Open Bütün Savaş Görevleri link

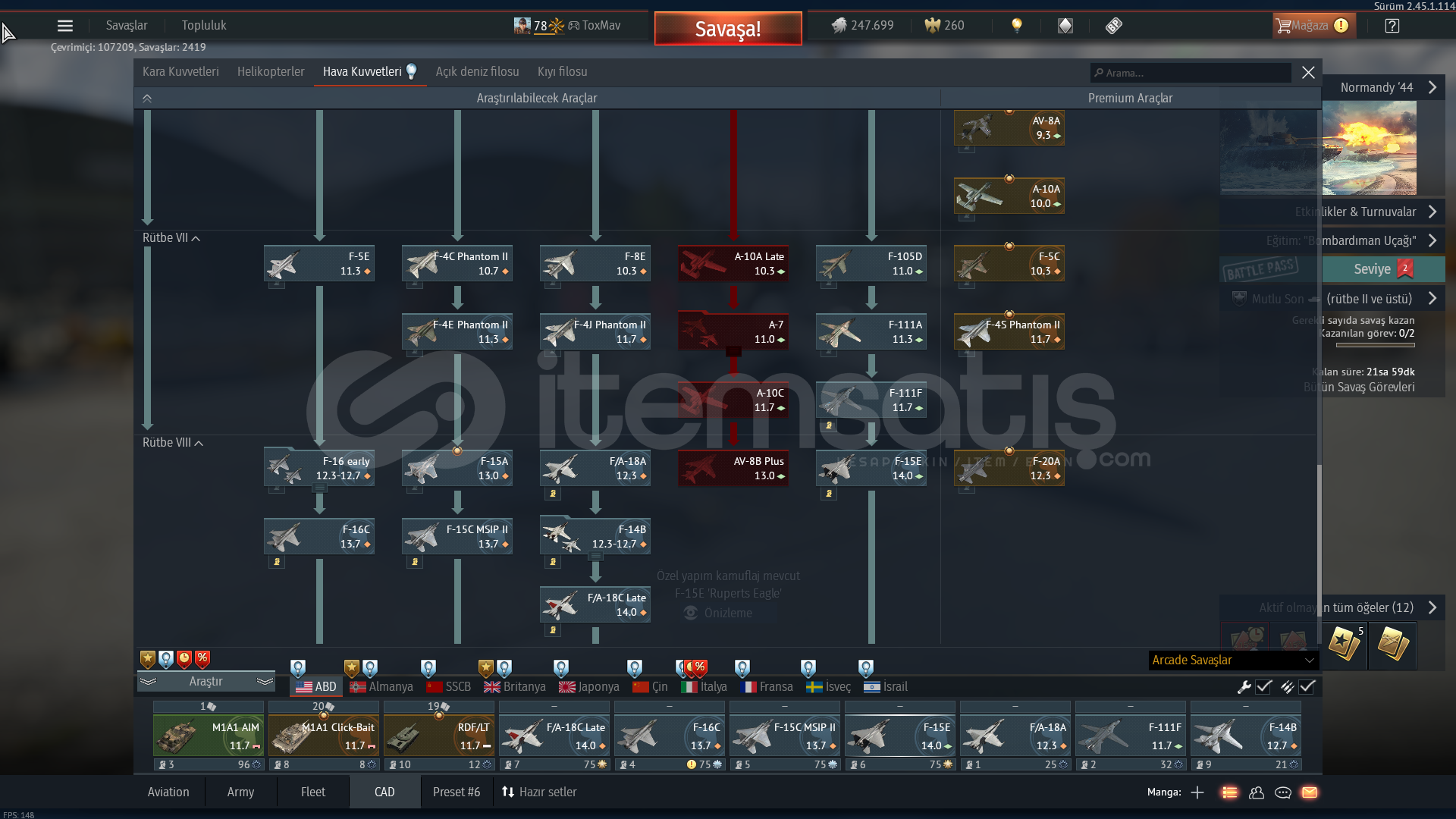[x=1359, y=388]
